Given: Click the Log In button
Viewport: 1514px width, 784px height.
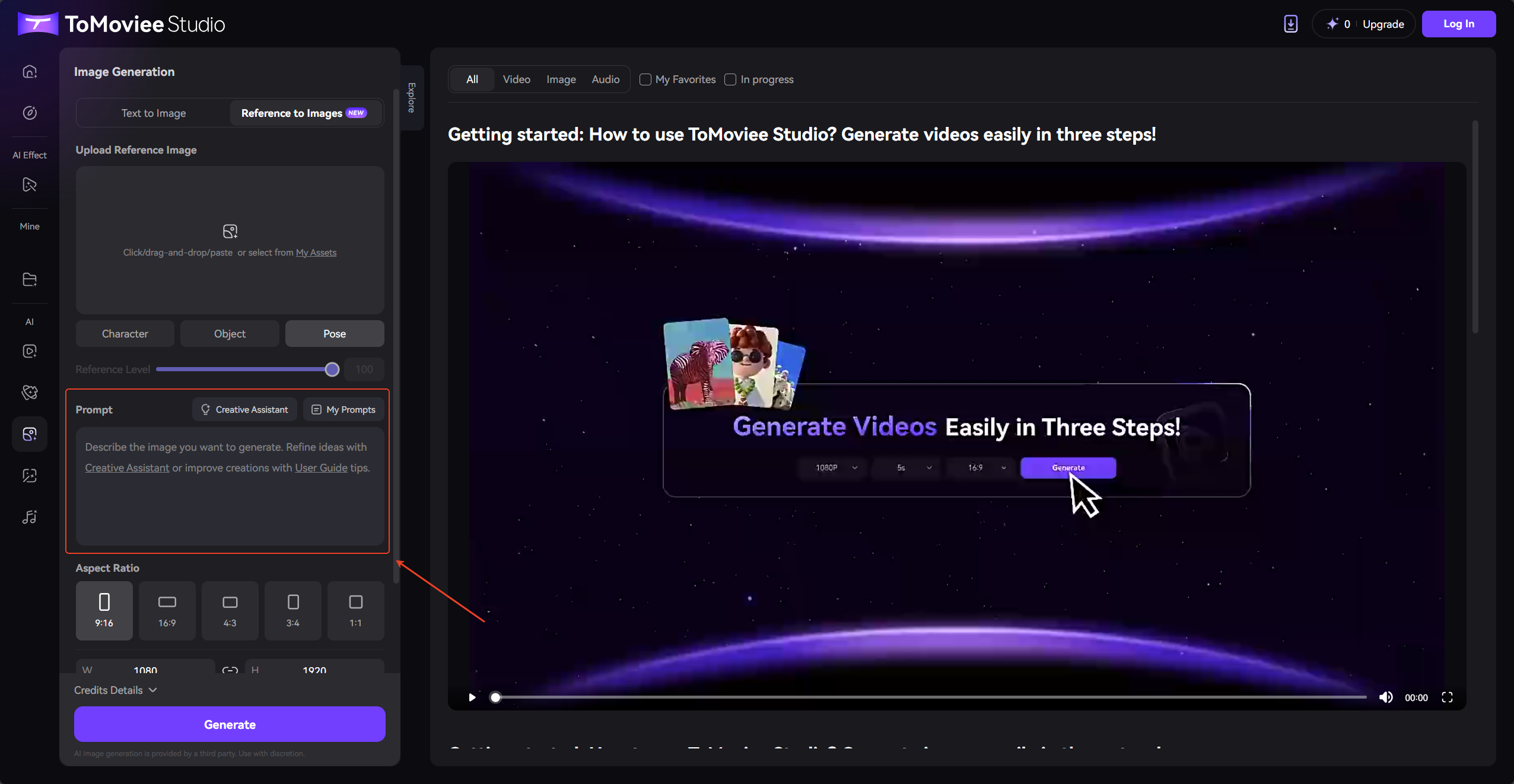Looking at the screenshot, I should (x=1459, y=24).
